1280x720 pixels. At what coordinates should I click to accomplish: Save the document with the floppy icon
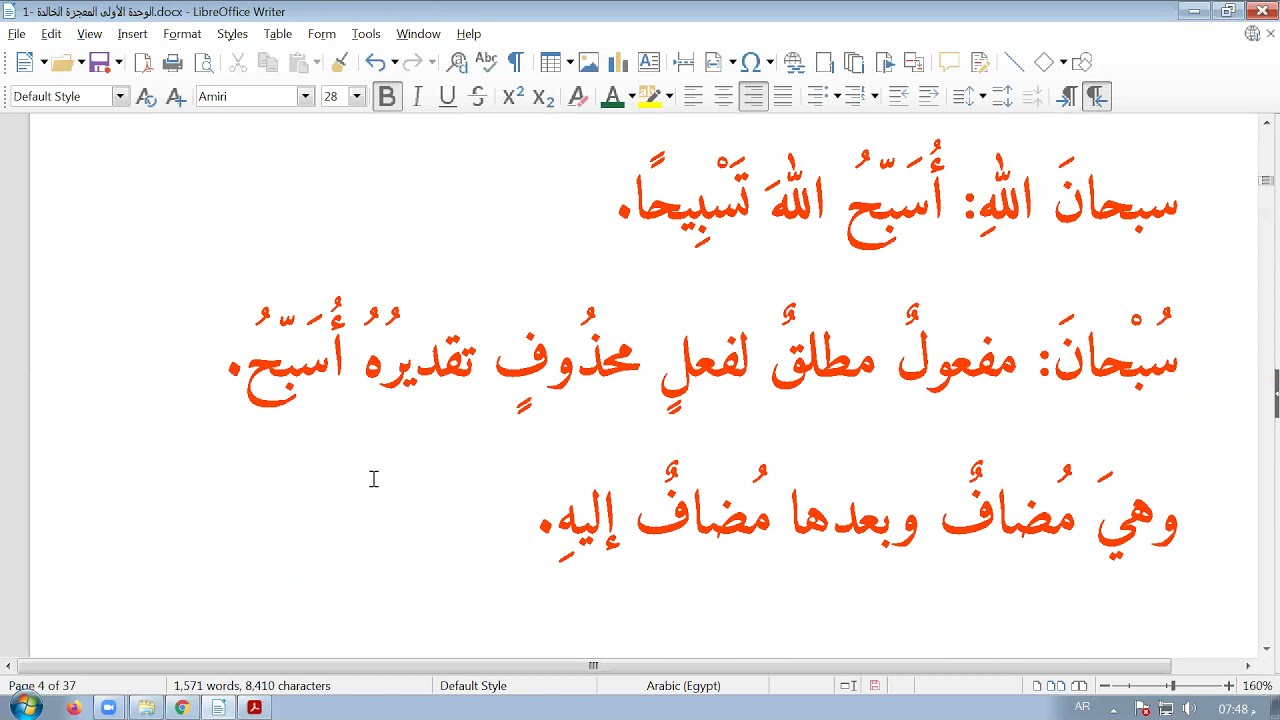(x=99, y=62)
